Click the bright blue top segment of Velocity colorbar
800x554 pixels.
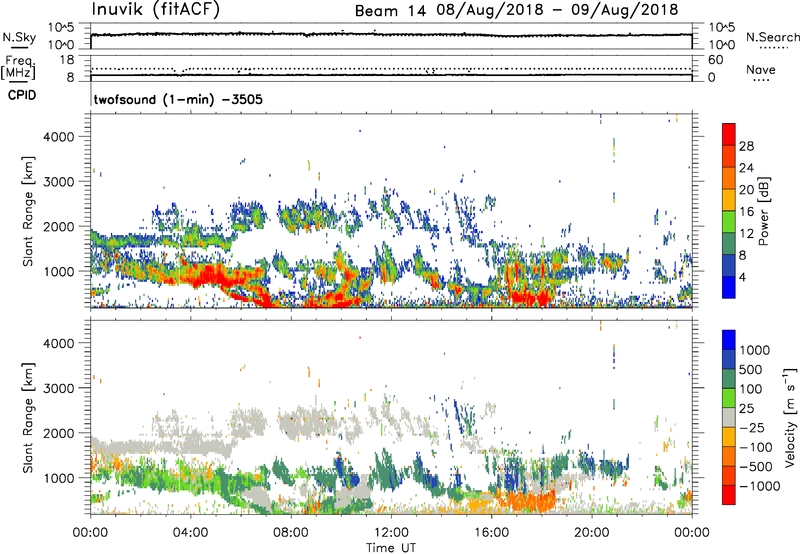click(x=729, y=340)
